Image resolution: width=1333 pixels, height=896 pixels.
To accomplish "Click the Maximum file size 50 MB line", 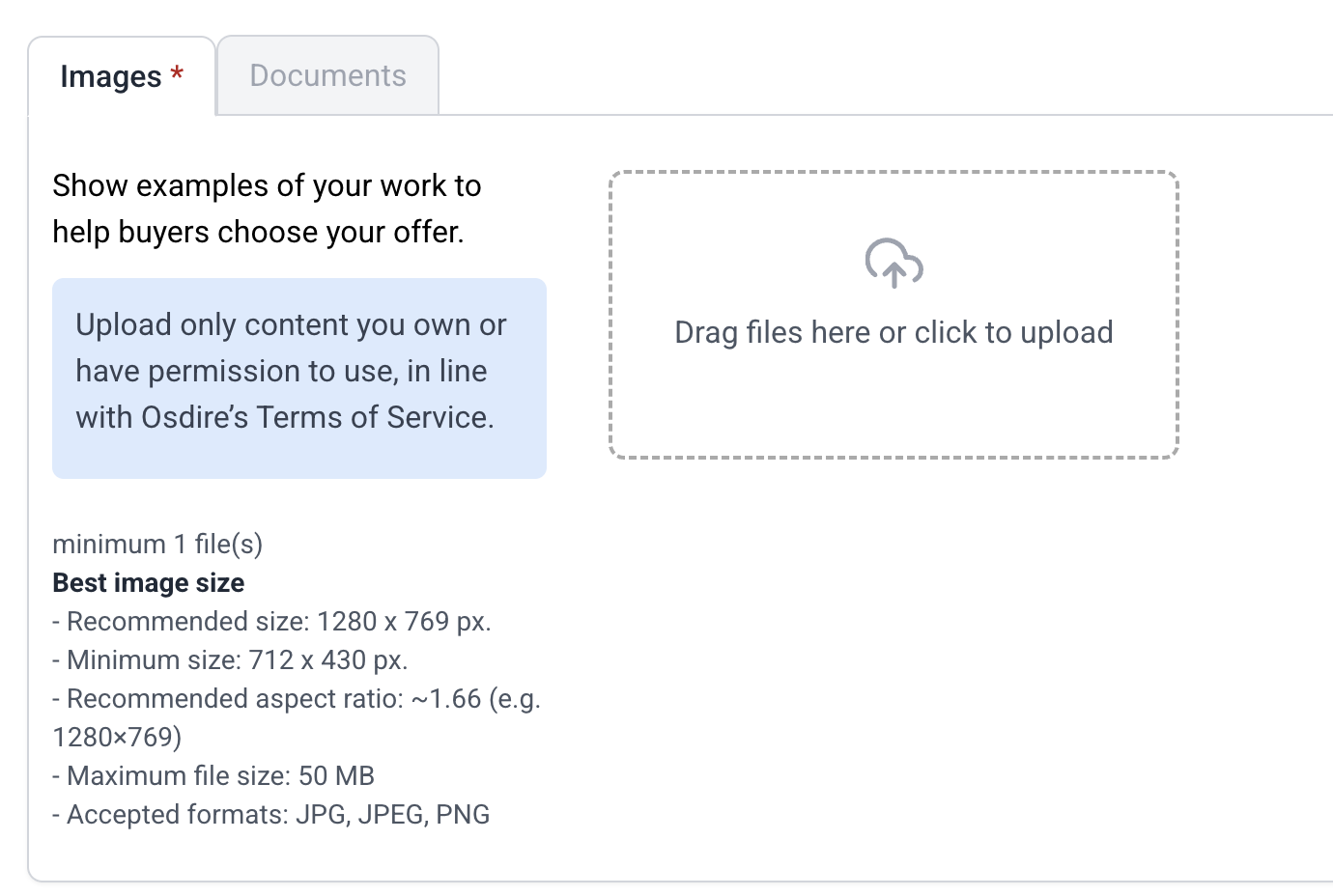I will (x=213, y=776).
